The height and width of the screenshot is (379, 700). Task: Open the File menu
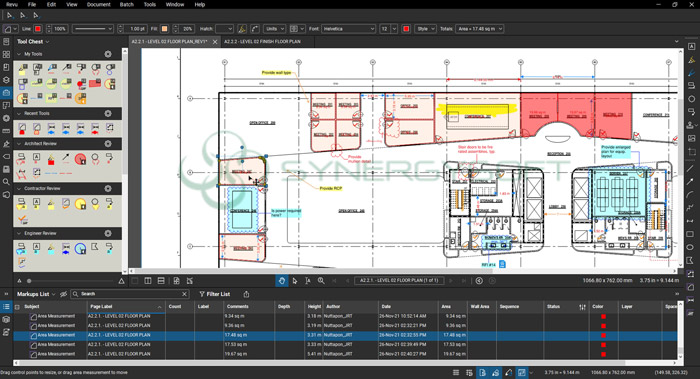coord(32,4)
